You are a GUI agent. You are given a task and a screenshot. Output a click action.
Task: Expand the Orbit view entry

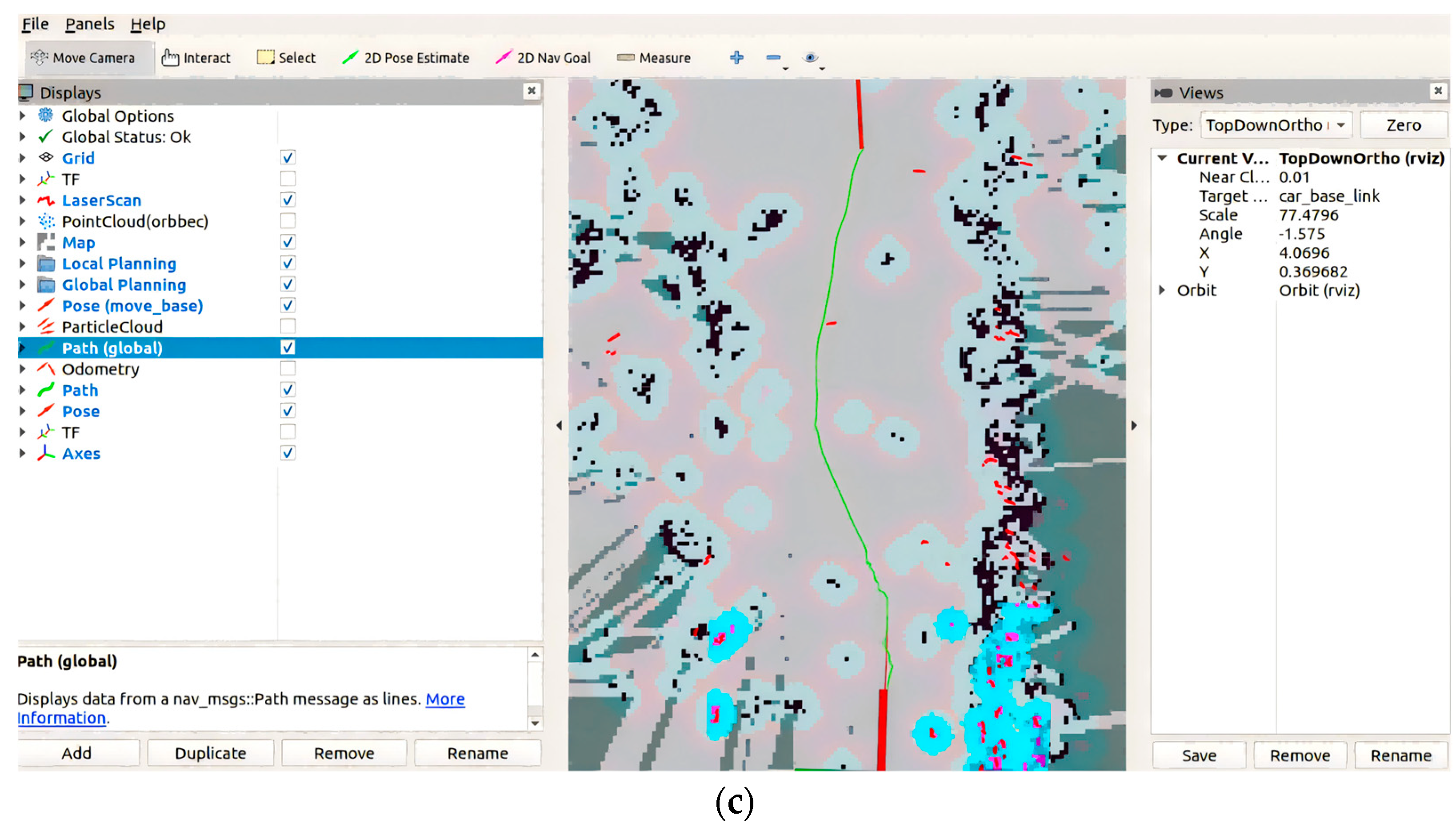(x=1162, y=290)
